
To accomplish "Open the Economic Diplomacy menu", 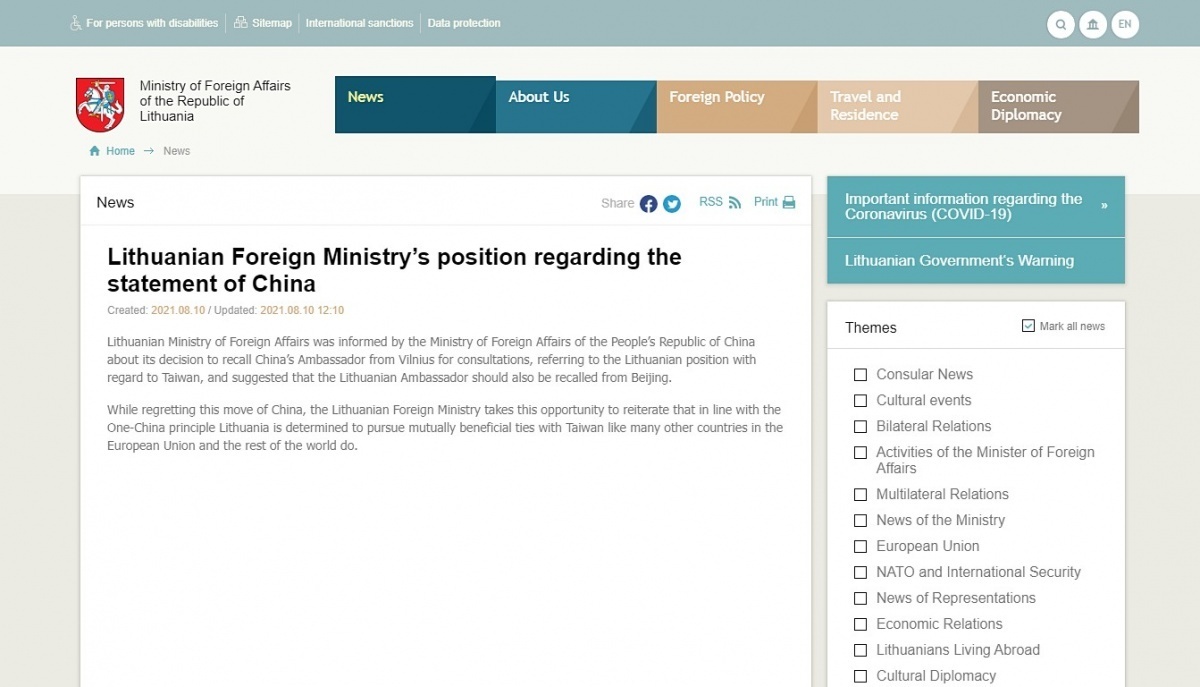I will click(x=1058, y=106).
